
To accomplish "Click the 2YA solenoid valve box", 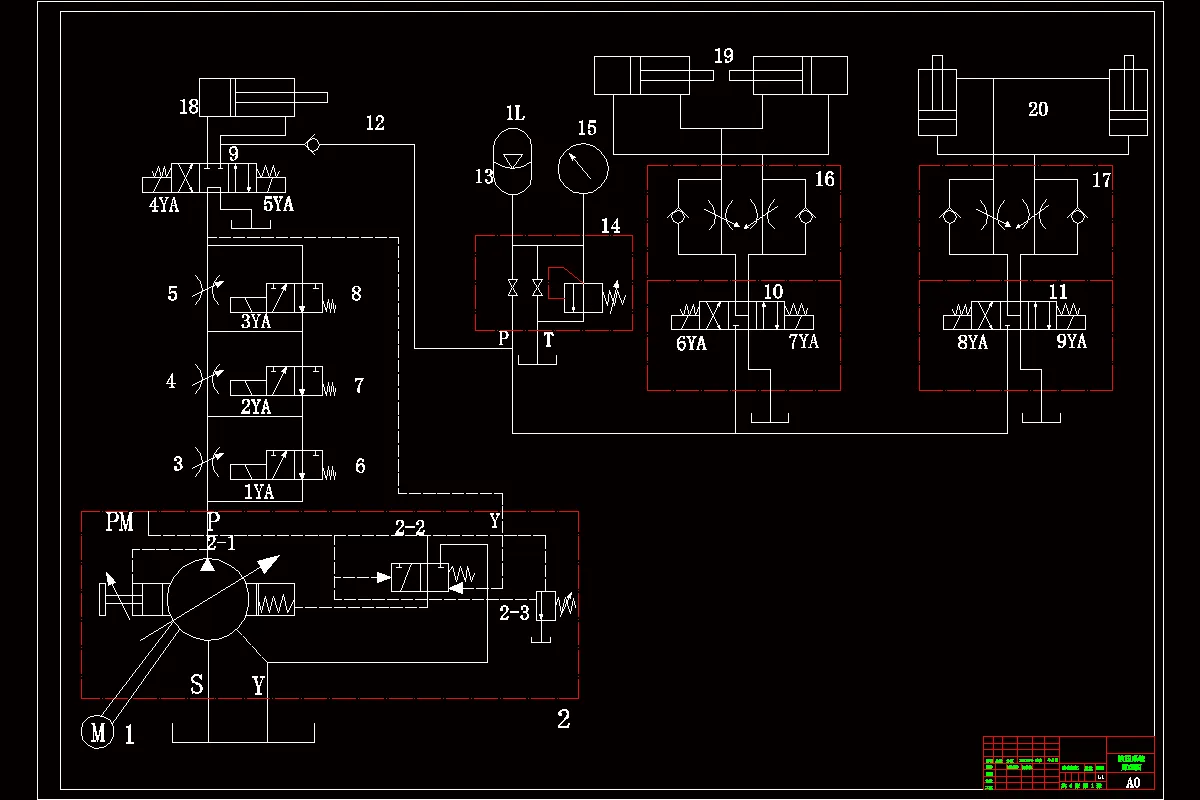I will (284, 383).
